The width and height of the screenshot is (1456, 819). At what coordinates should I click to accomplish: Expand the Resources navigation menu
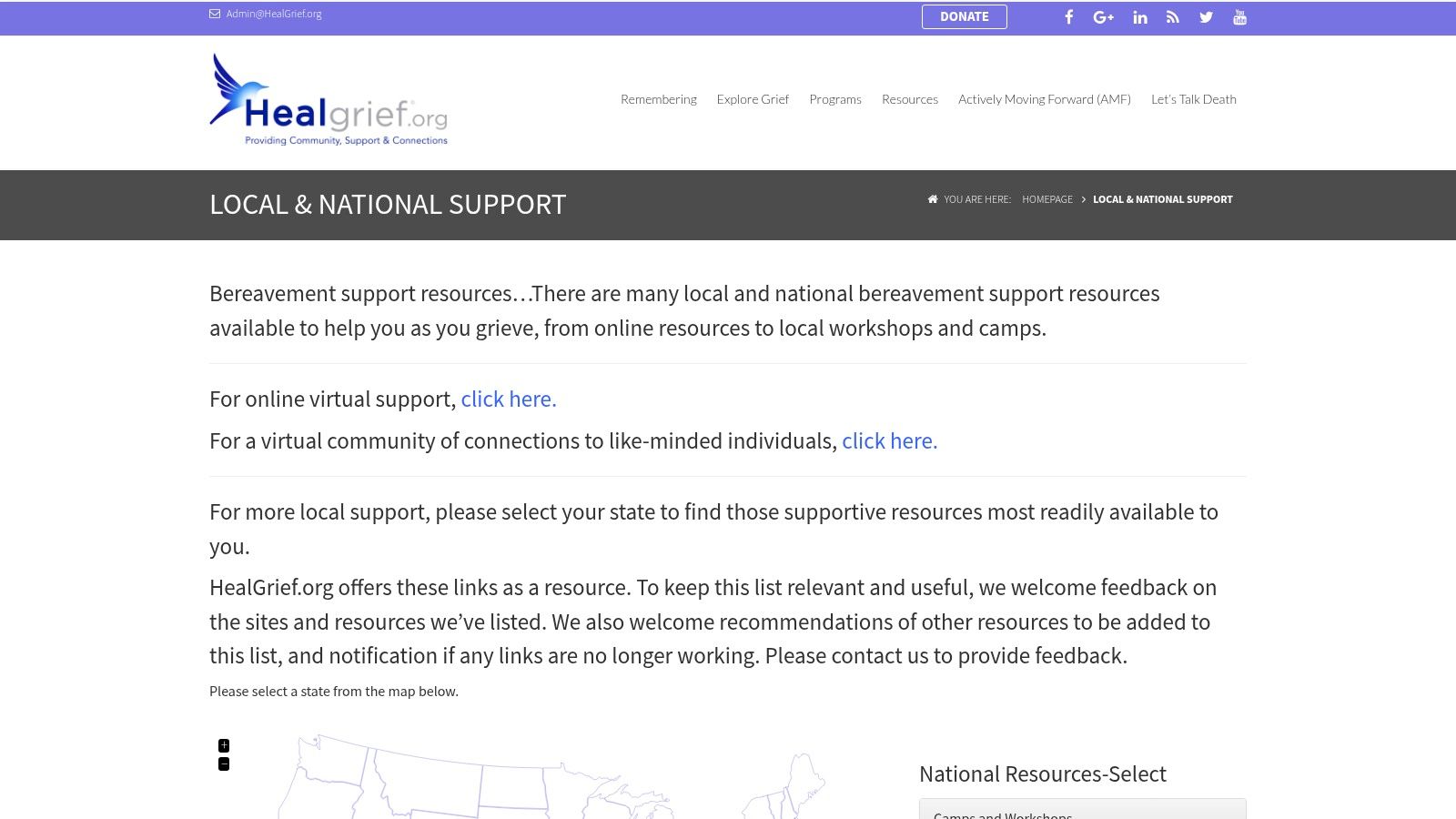point(910,99)
